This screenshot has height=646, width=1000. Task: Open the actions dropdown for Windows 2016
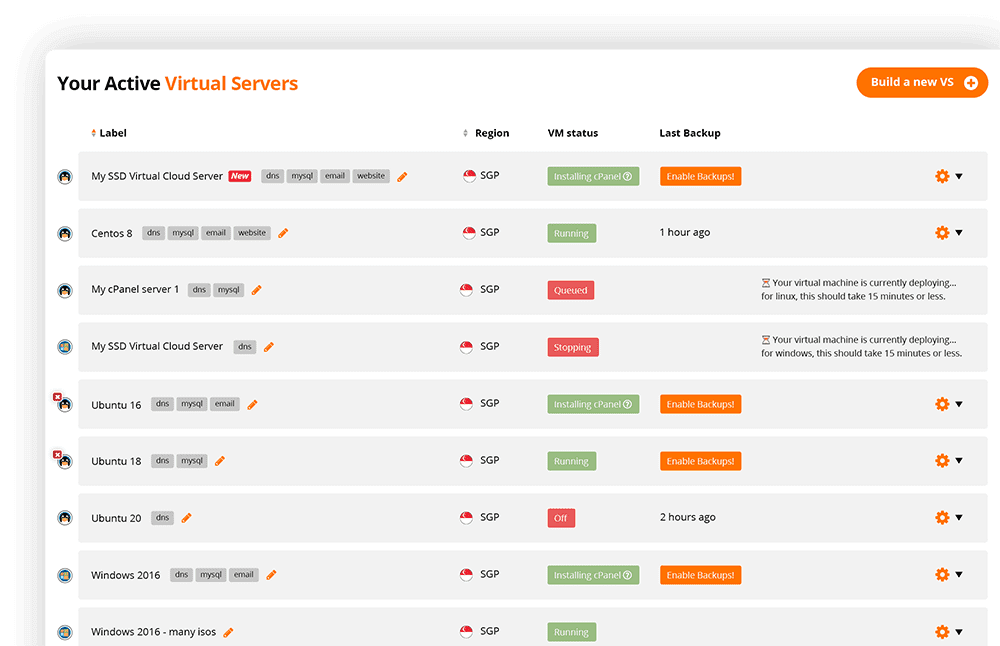click(x=959, y=575)
